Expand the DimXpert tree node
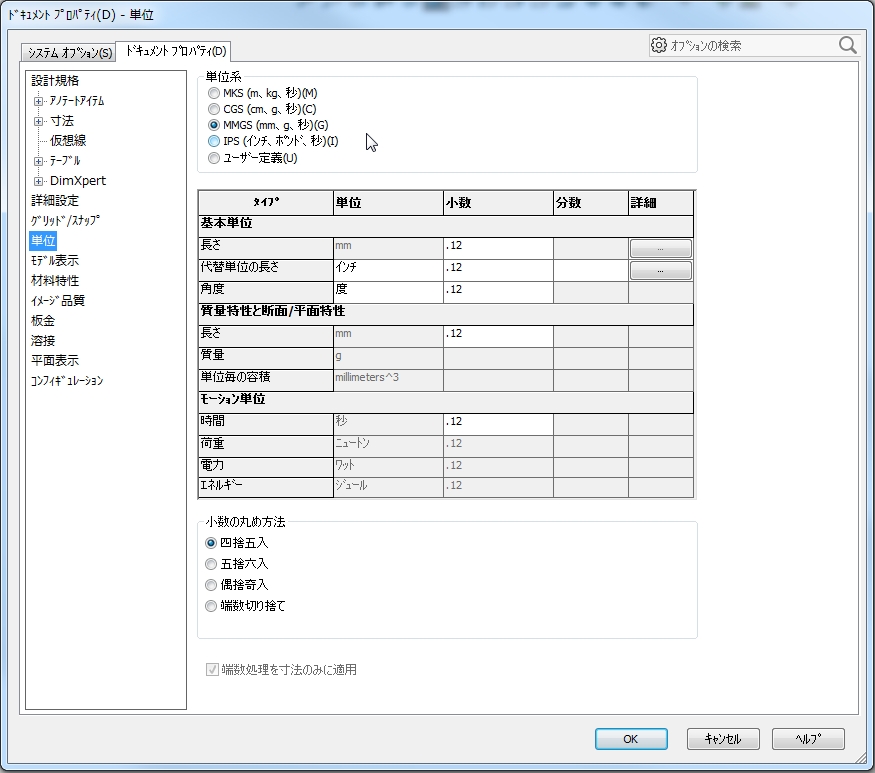 pos(39,181)
